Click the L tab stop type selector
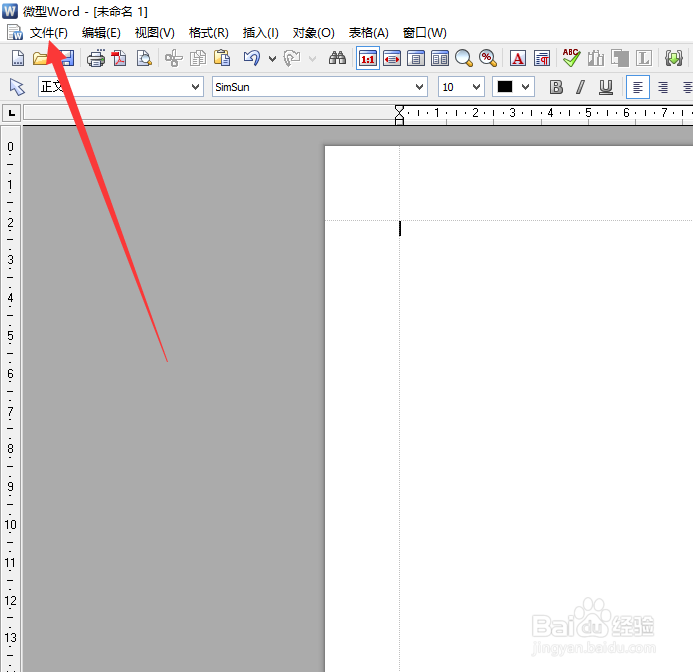 coord(11,113)
